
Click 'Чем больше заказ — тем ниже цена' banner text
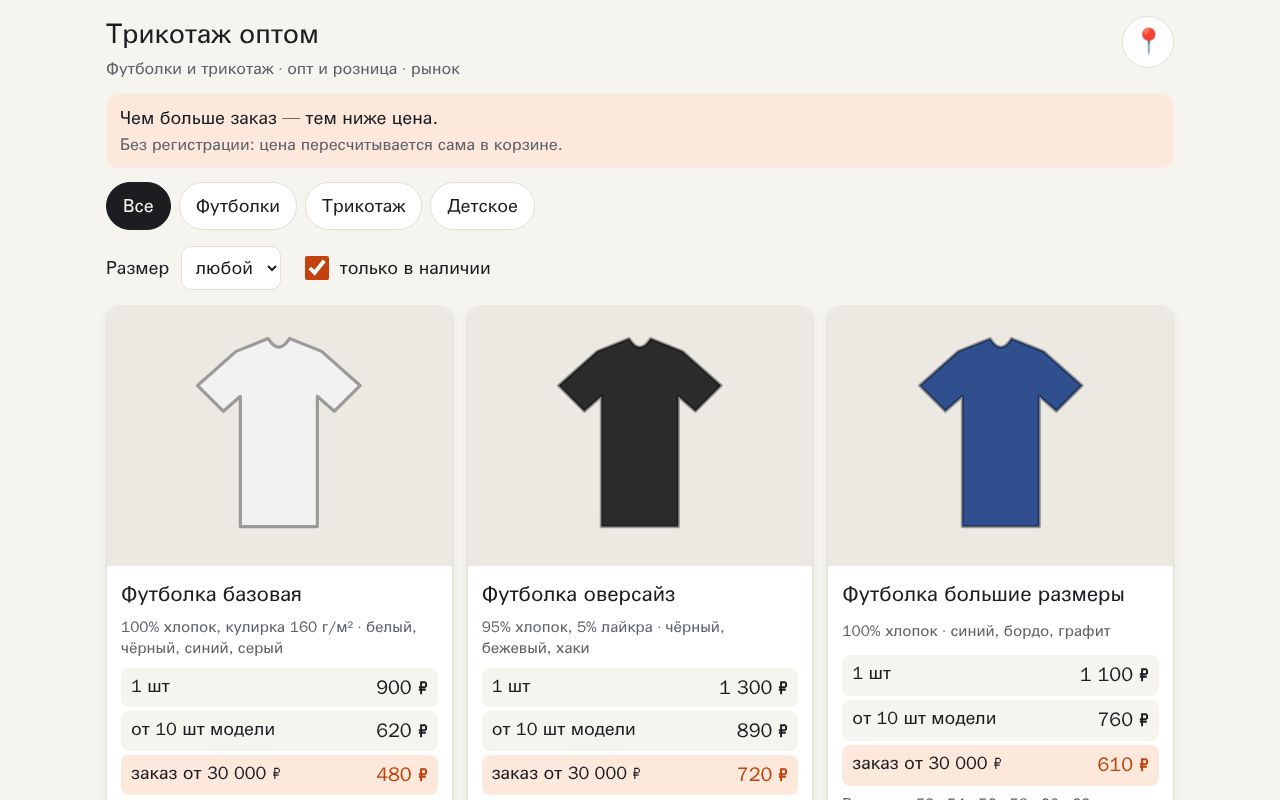pos(279,118)
